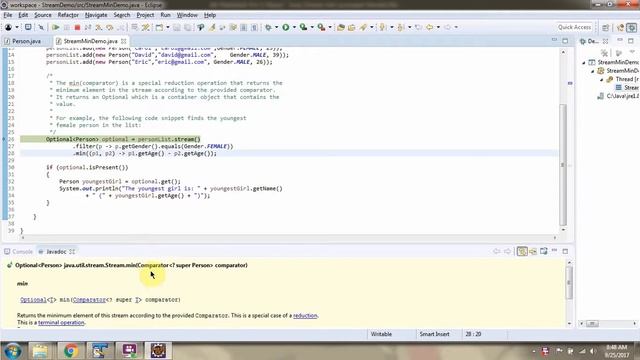Click the Use Step Filters icon
This screenshot has width=640, height=360.
coord(146,27)
